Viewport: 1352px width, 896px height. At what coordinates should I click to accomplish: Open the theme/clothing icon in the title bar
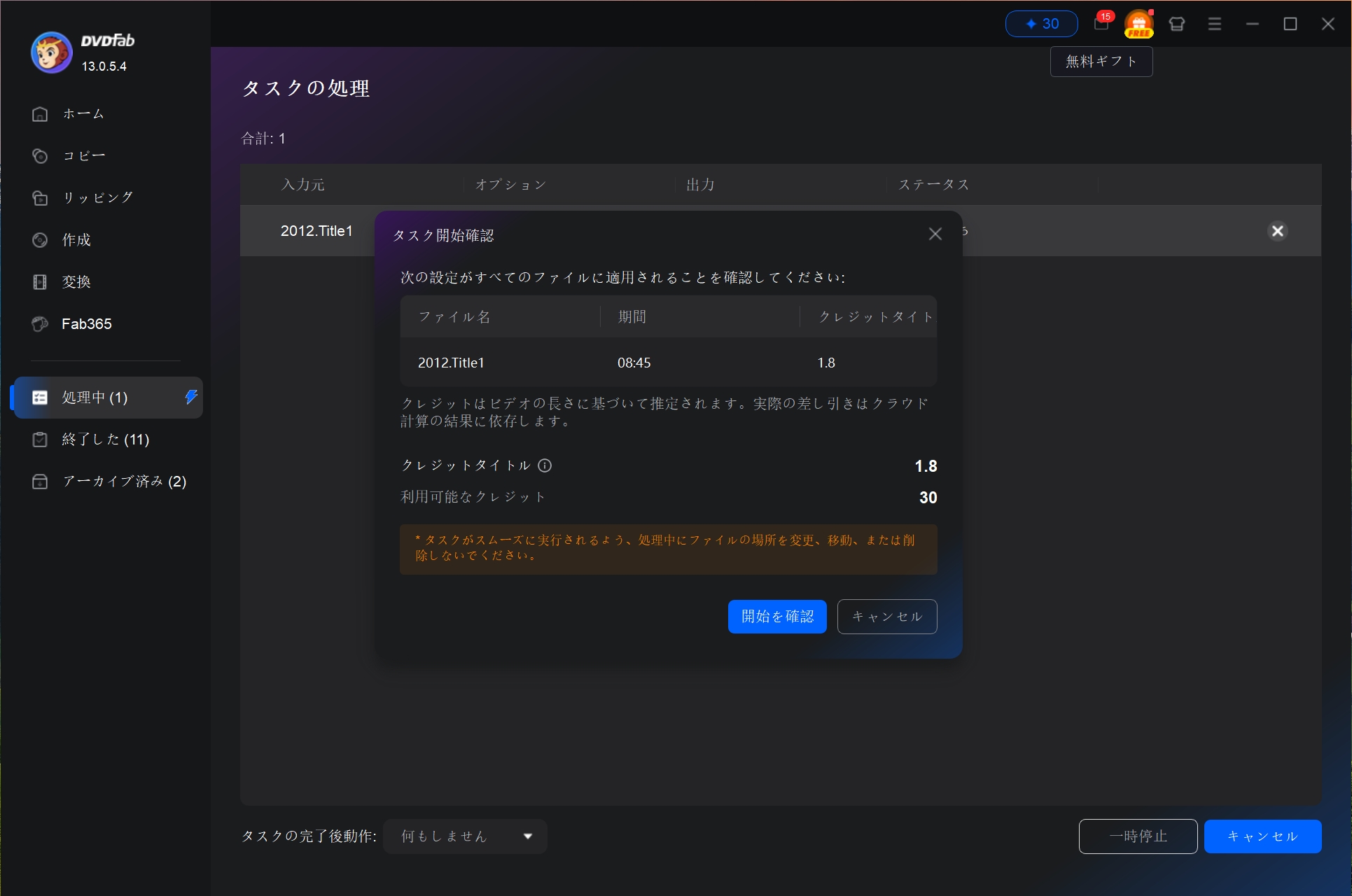click(1177, 23)
